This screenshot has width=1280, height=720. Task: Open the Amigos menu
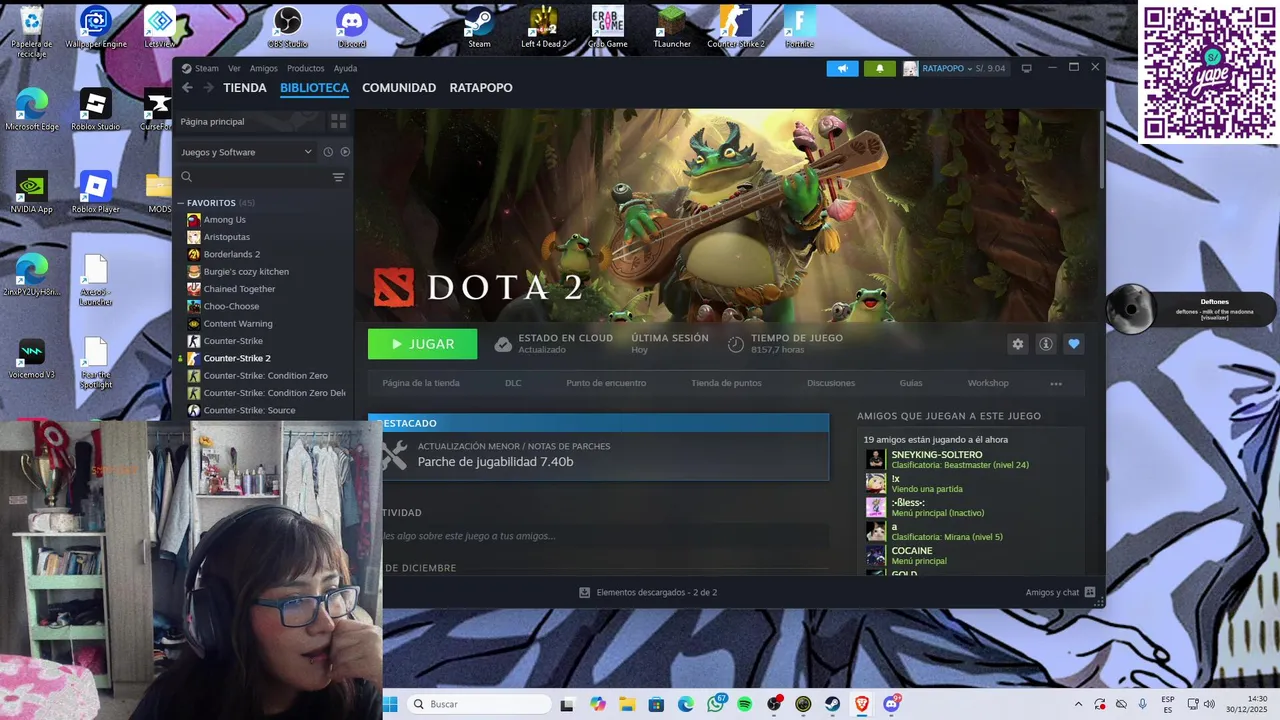(264, 68)
